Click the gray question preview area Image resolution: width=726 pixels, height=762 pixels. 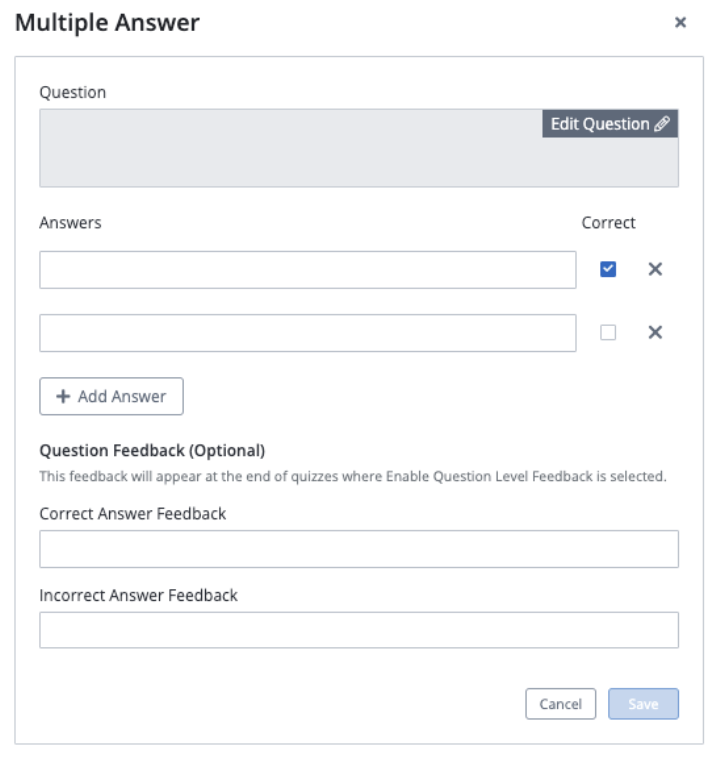point(292,148)
